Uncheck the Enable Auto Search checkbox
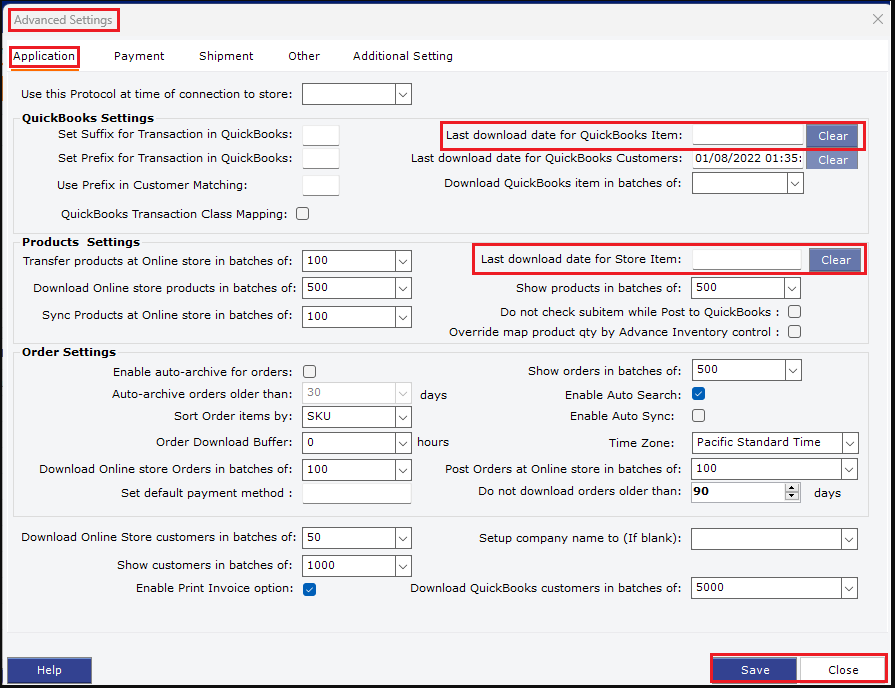895x688 pixels. [x=699, y=395]
